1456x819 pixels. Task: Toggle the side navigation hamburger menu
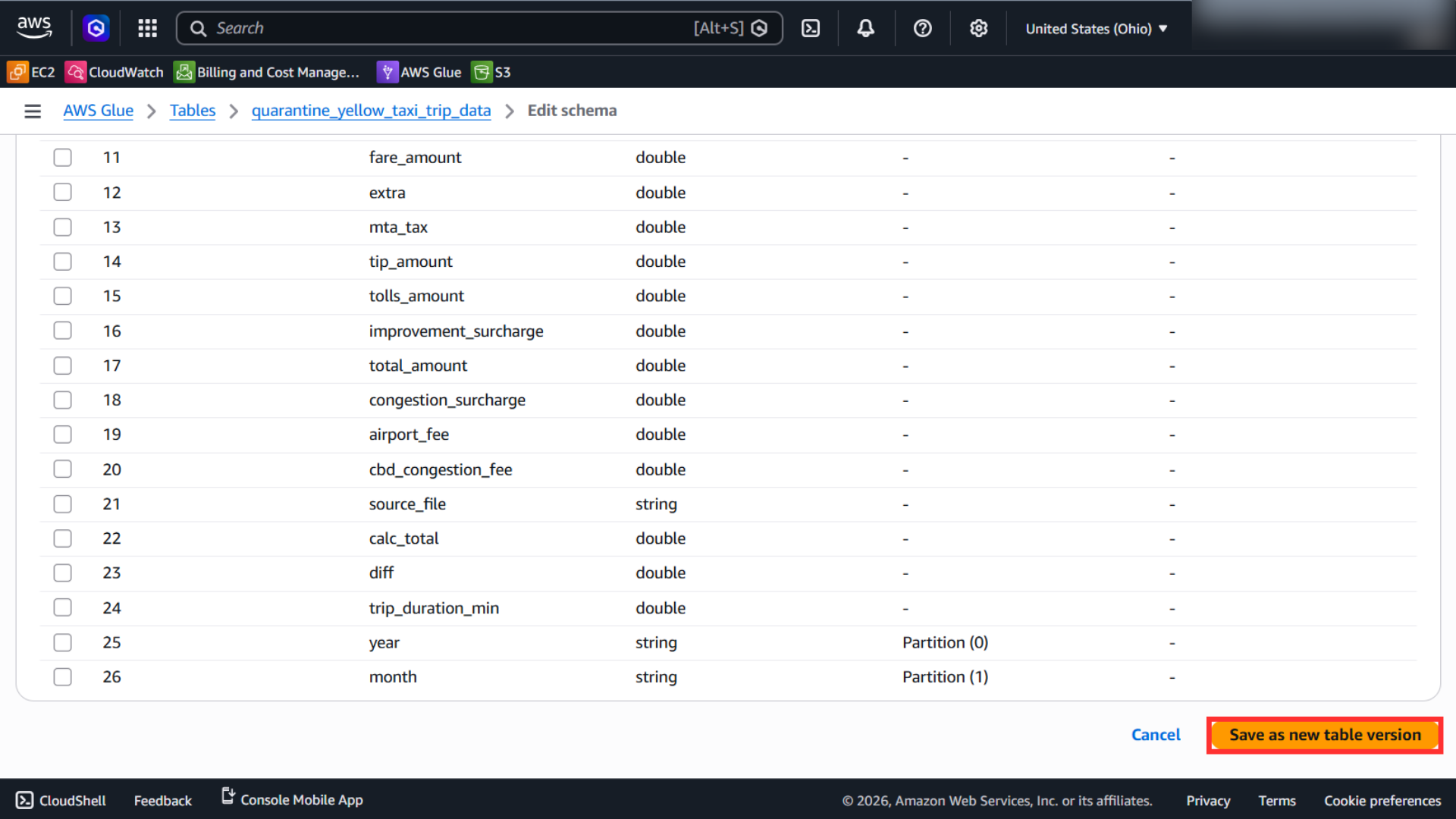(33, 111)
